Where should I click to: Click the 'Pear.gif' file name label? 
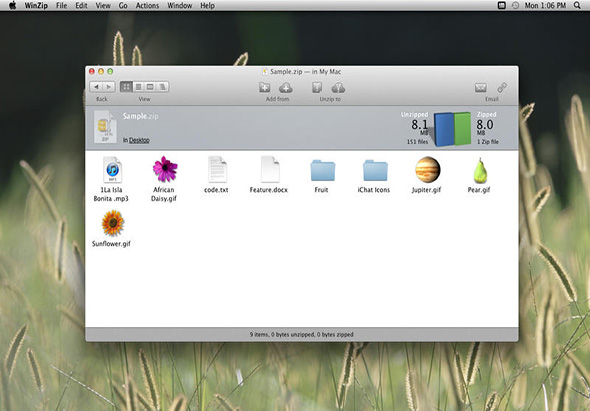click(x=479, y=190)
